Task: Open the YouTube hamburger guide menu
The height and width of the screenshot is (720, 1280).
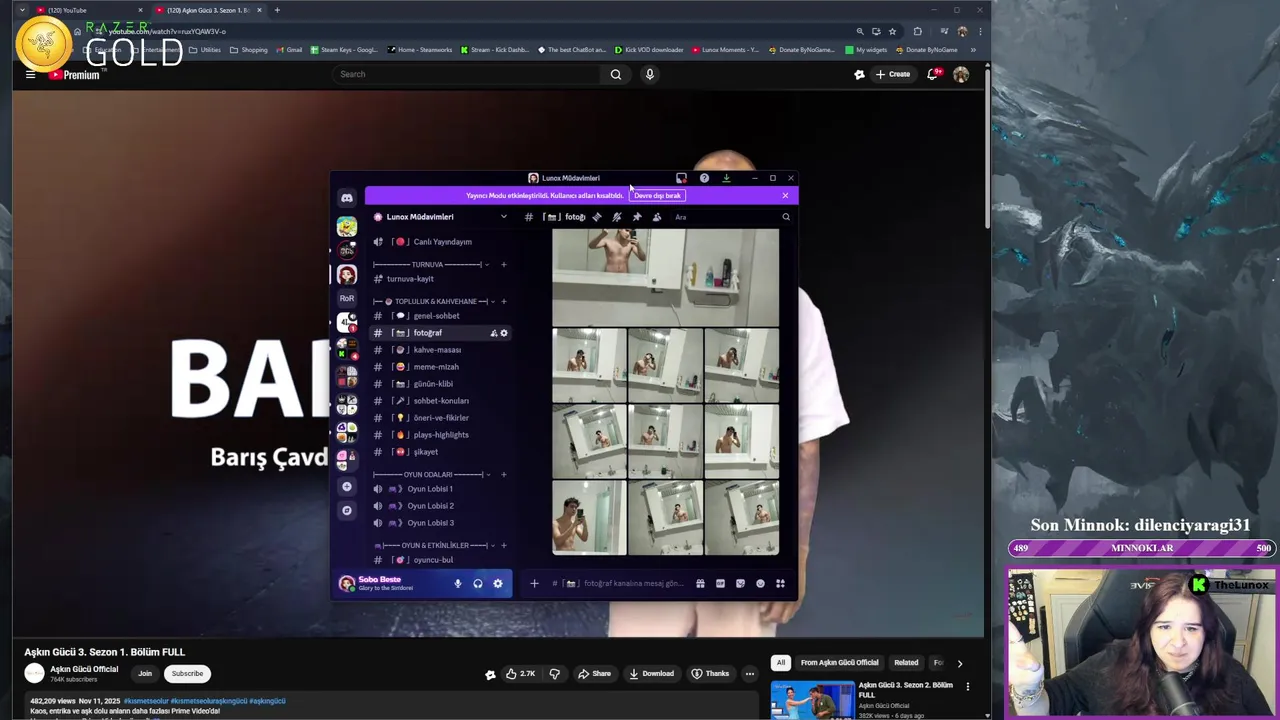Action: coord(30,74)
